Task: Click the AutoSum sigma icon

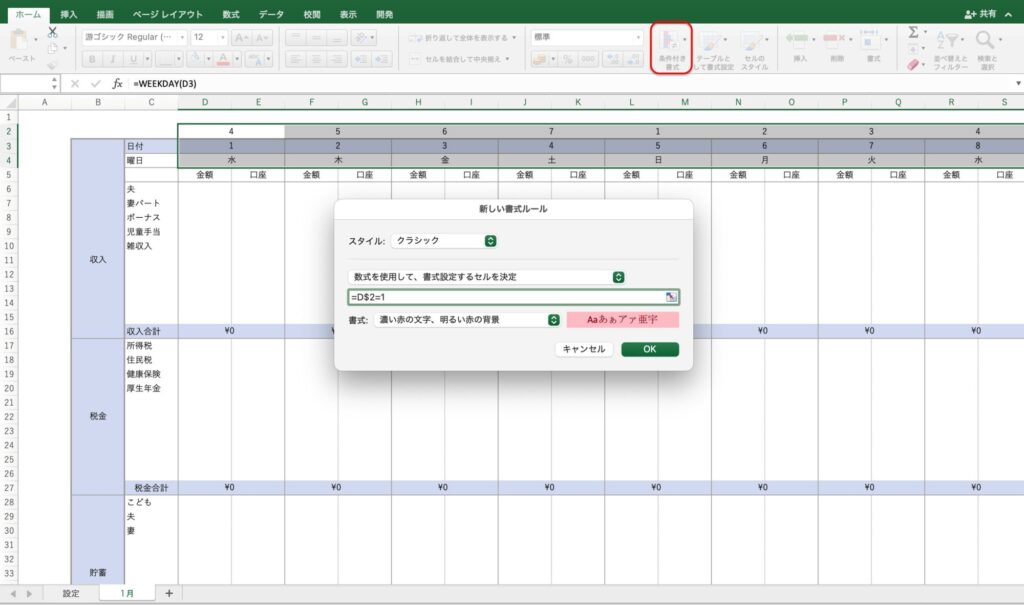Action: click(913, 33)
